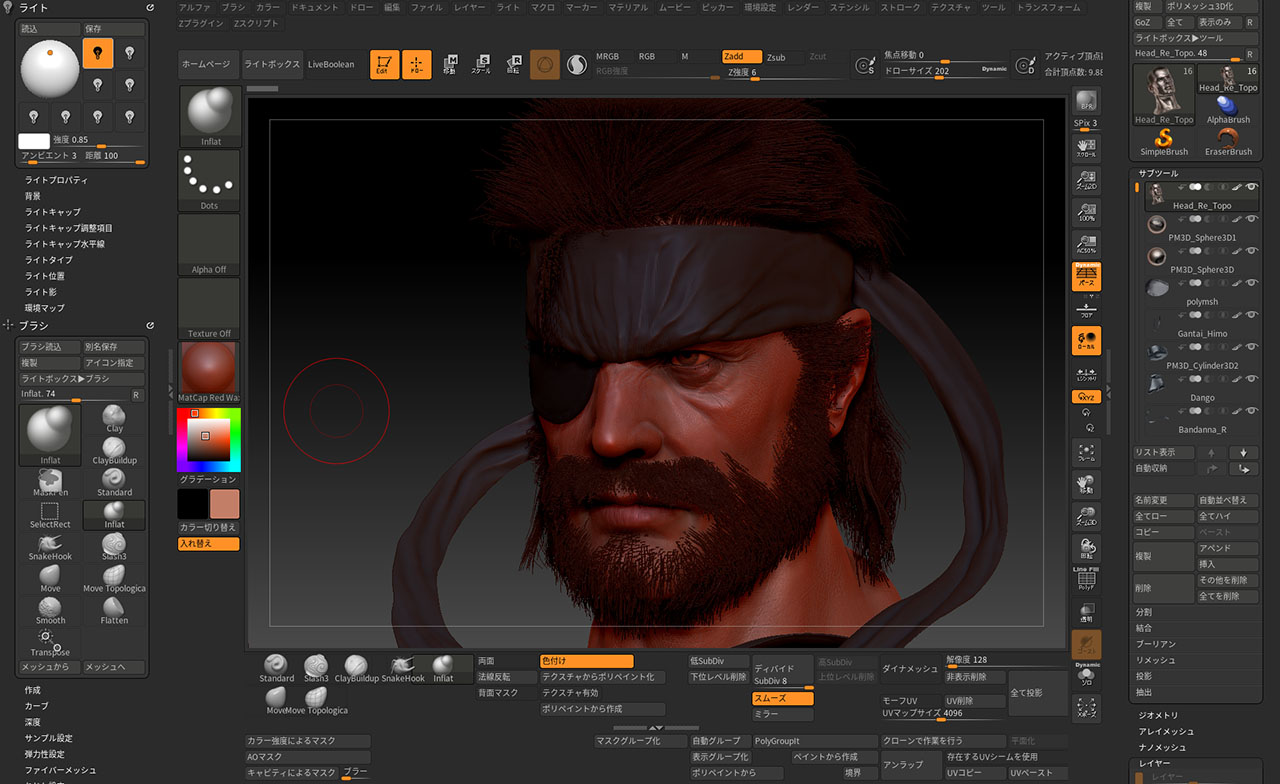Select SnakeHook brush in bottom shelf
Image resolution: width=1280 pixels, height=784 pixels.
pyautogui.click(x=403, y=668)
